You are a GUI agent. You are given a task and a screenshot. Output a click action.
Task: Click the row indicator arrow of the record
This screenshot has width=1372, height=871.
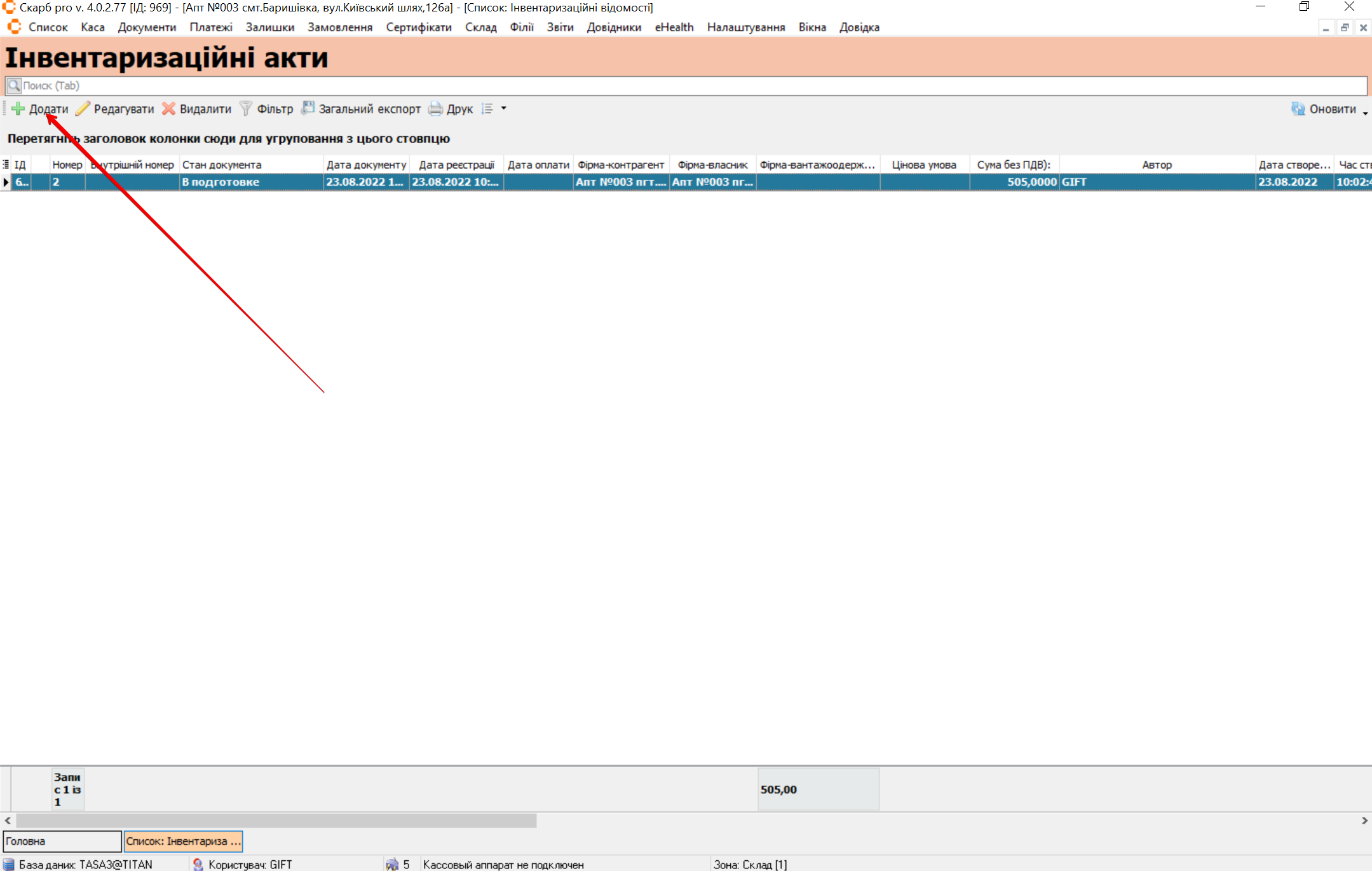click(x=6, y=182)
